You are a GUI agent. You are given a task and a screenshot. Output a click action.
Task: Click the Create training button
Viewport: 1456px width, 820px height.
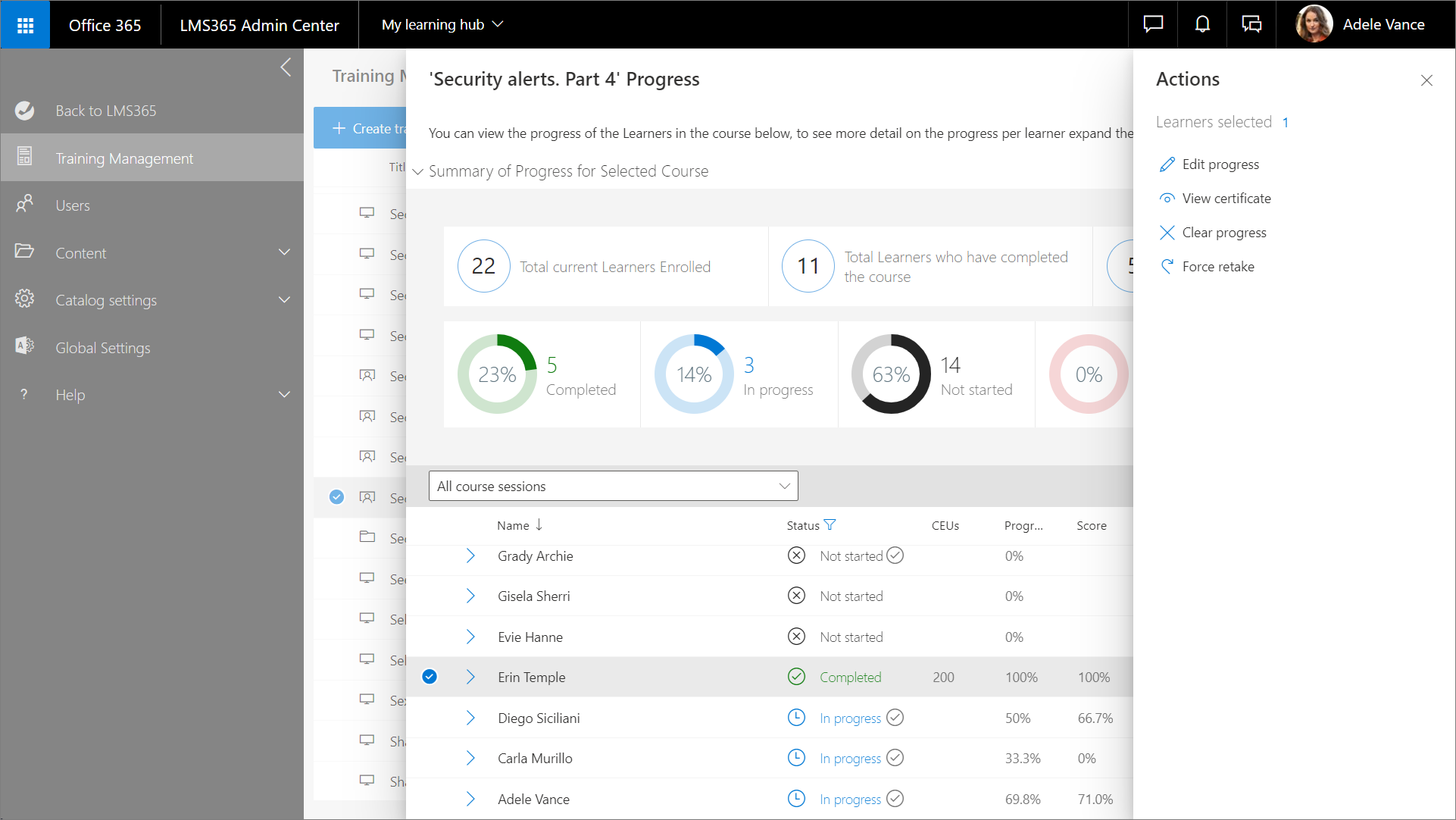[x=361, y=129]
